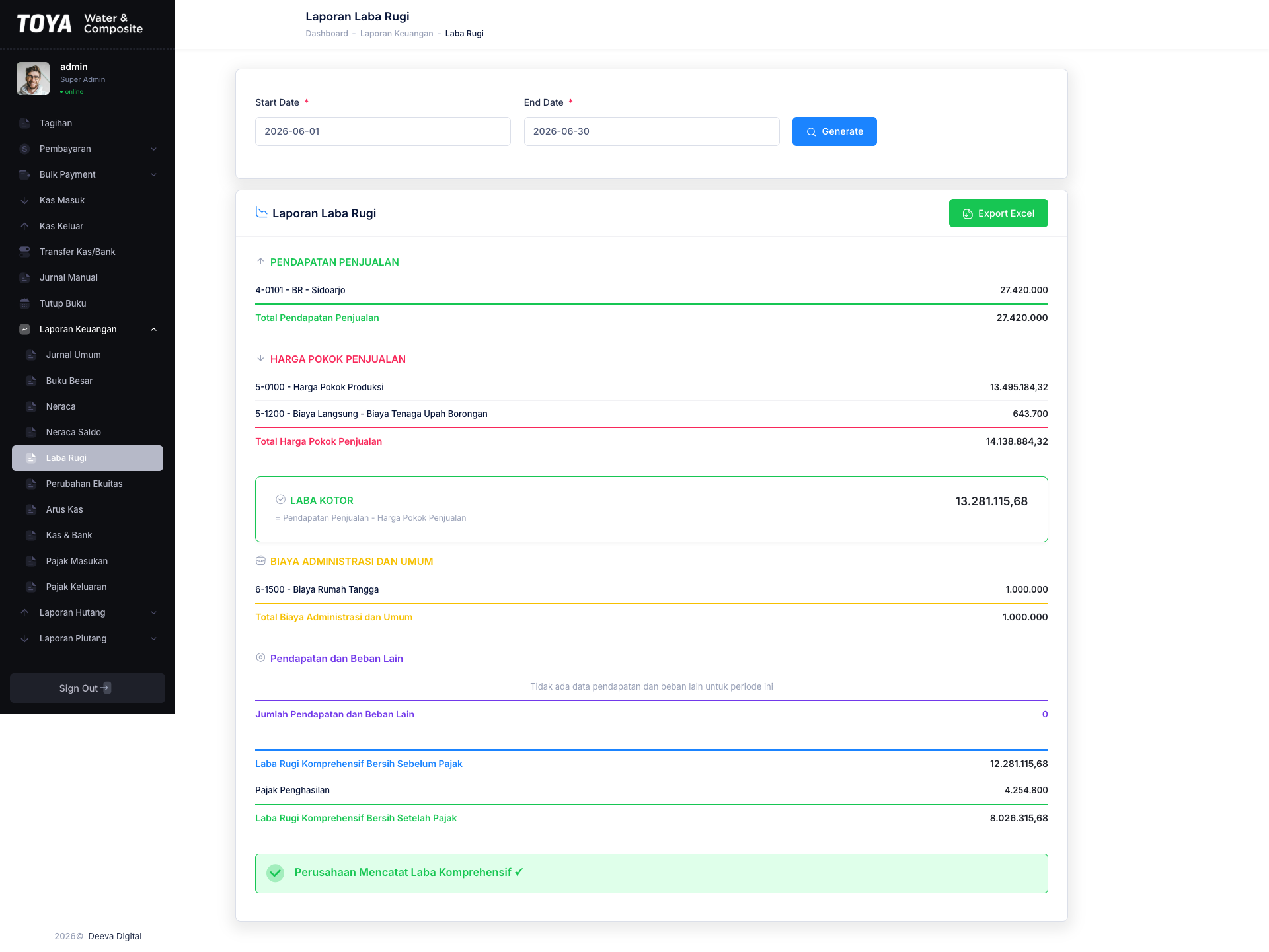Open the Kas Masuk menu item
The width and height of the screenshot is (1269, 952).
pyautogui.click(x=87, y=200)
